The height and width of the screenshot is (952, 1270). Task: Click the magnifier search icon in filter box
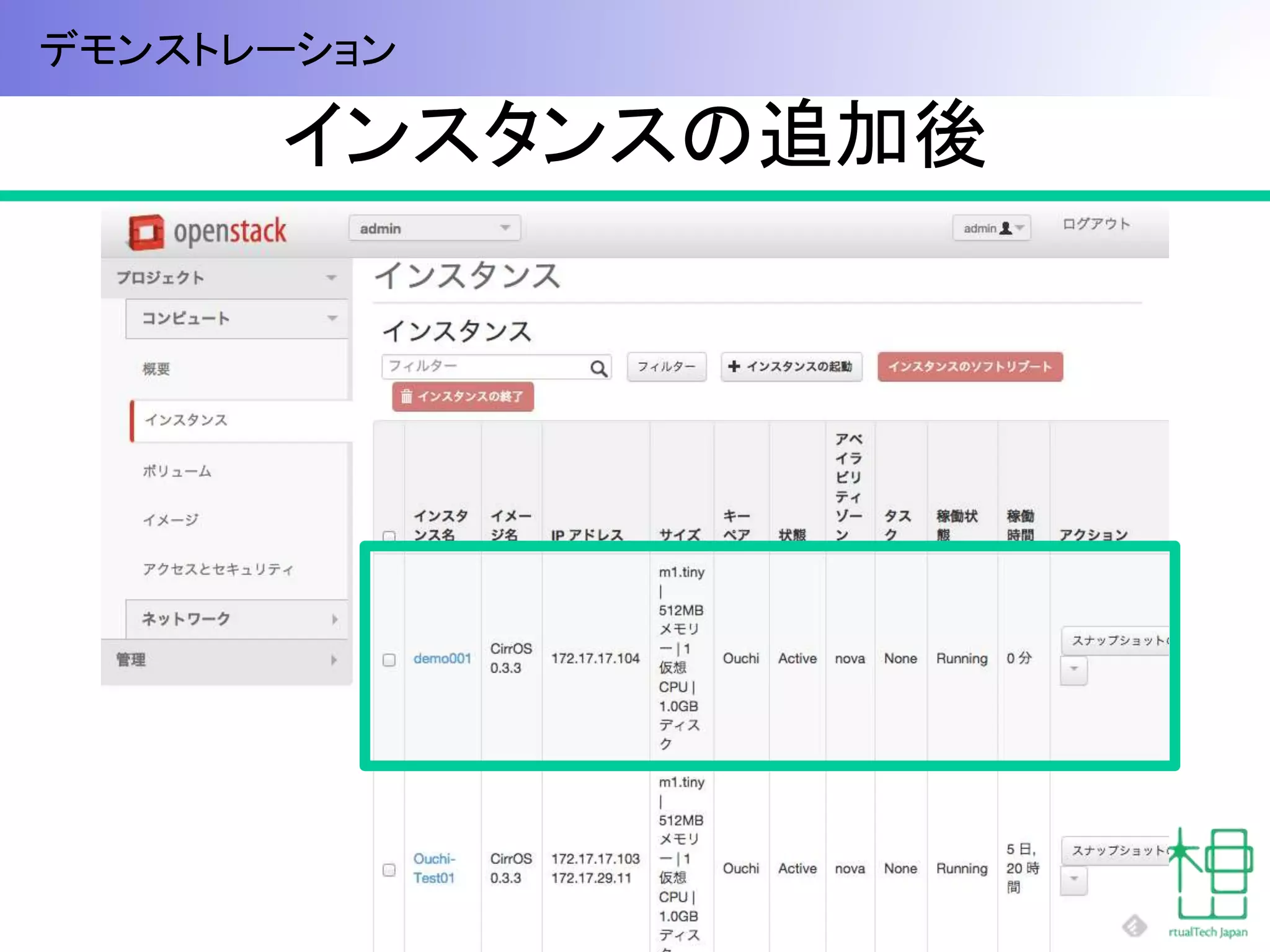tap(598, 369)
